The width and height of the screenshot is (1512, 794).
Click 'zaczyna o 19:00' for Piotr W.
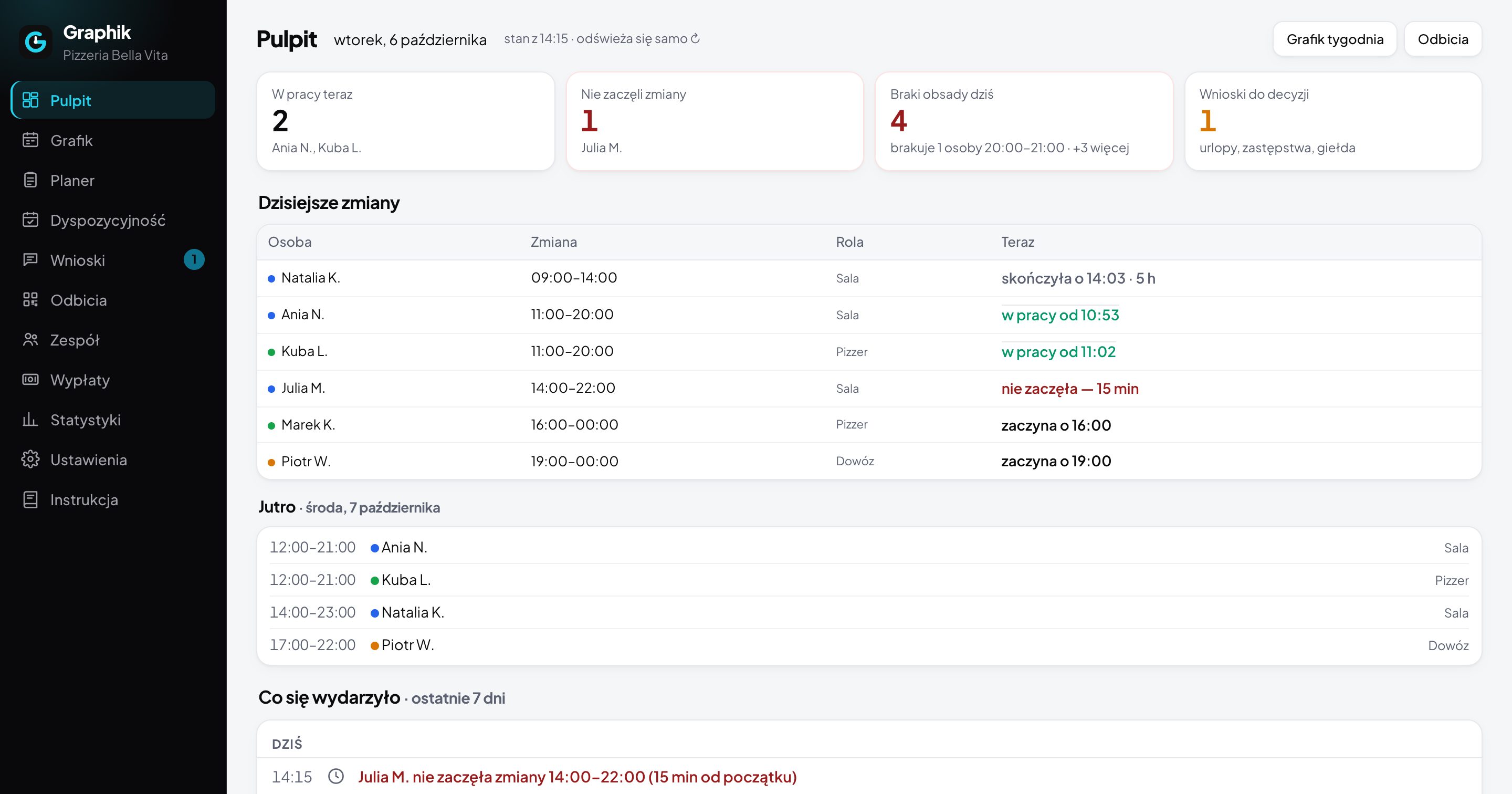click(1056, 461)
